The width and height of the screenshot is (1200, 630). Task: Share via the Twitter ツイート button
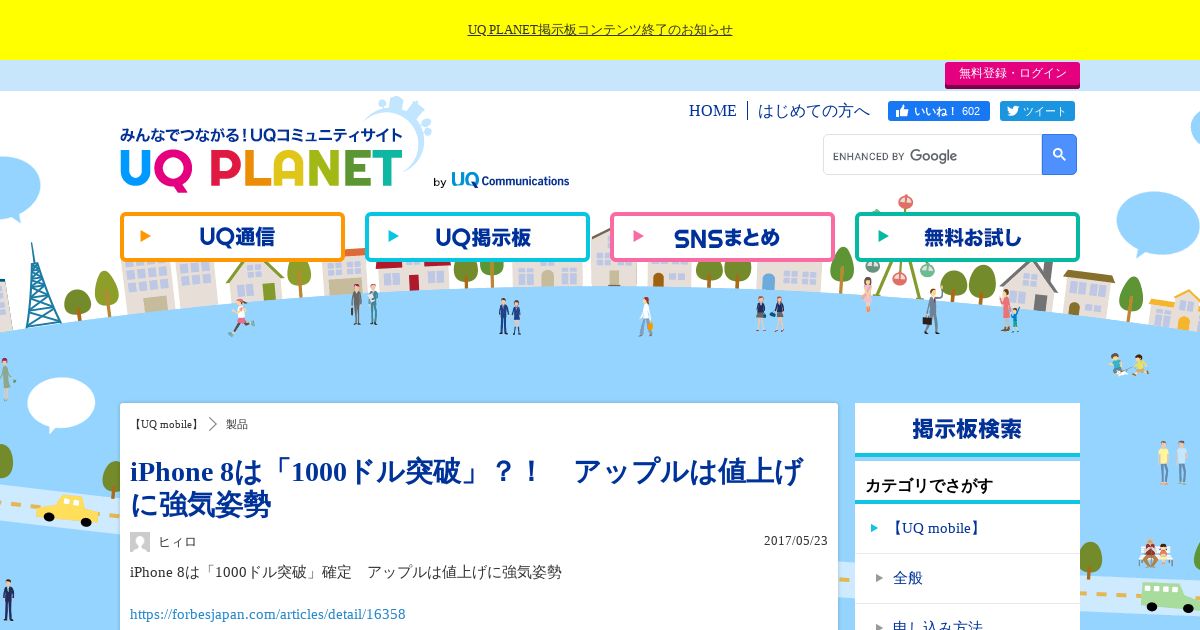[1037, 111]
